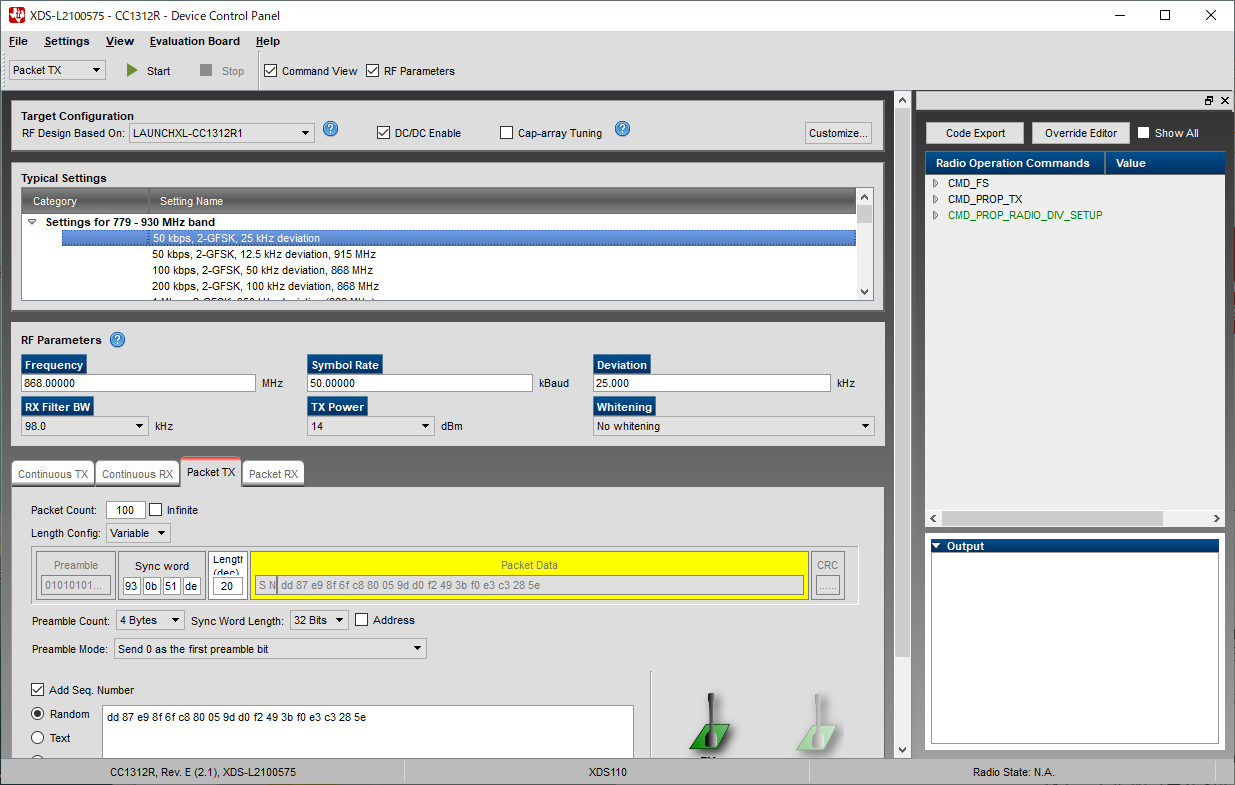The height and width of the screenshot is (785, 1235).
Task: Click the TI logo in title bar
Action: click(x=15, y=15)
